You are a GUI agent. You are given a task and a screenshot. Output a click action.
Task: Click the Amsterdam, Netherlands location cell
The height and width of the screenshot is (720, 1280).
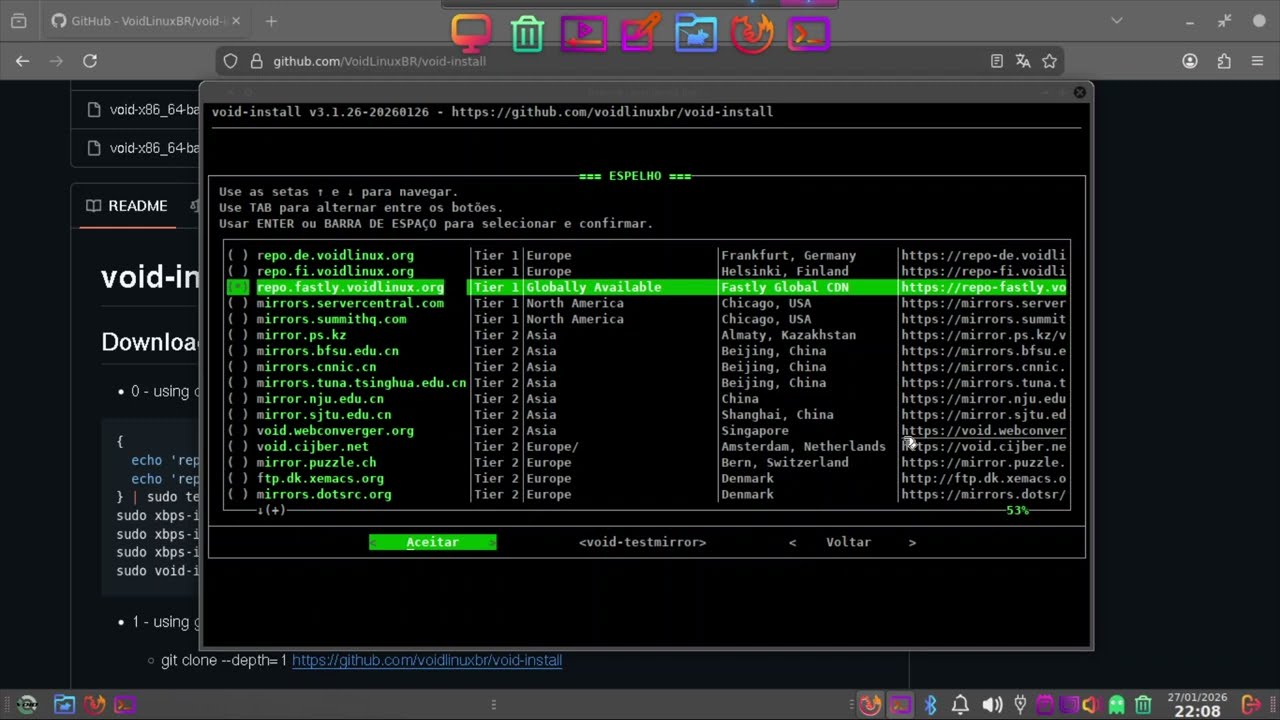[x=803, y=446]
